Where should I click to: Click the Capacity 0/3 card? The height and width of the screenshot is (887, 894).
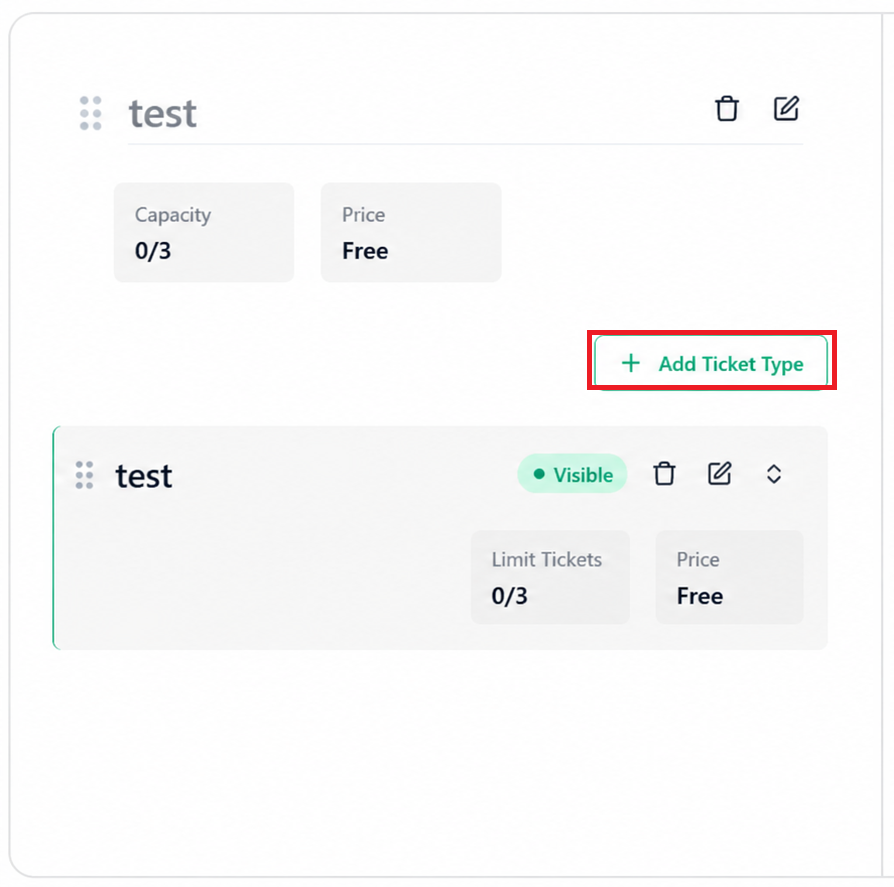(204, 233)
